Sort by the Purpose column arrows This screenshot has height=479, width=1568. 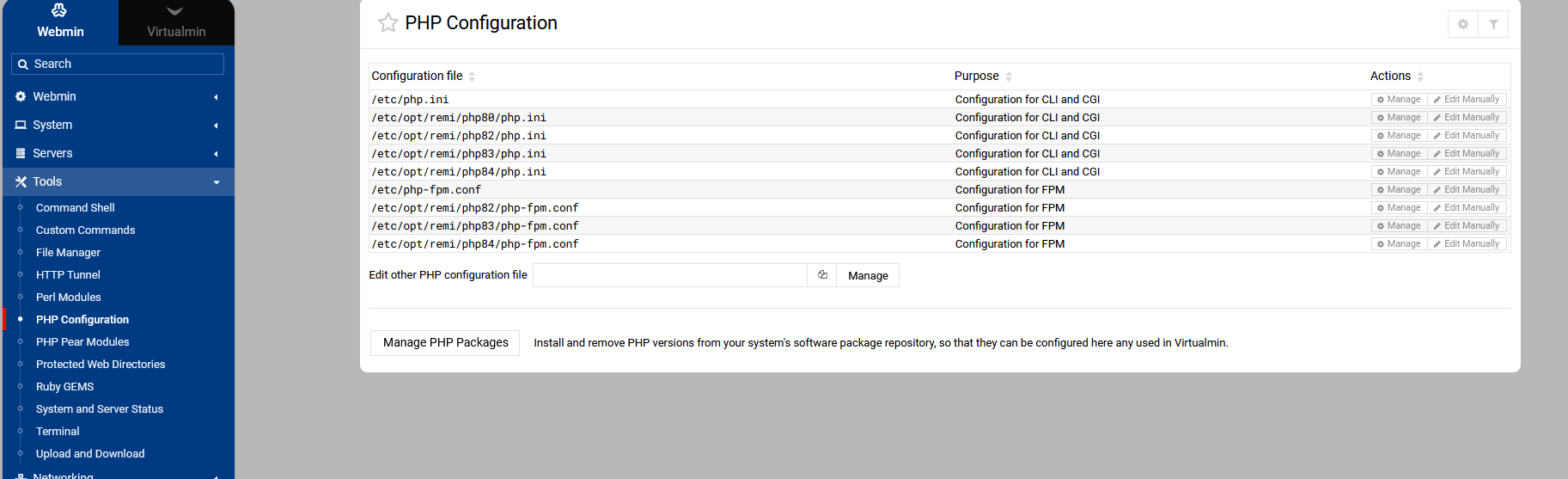pyautogui.click(x=1009, y=77)
